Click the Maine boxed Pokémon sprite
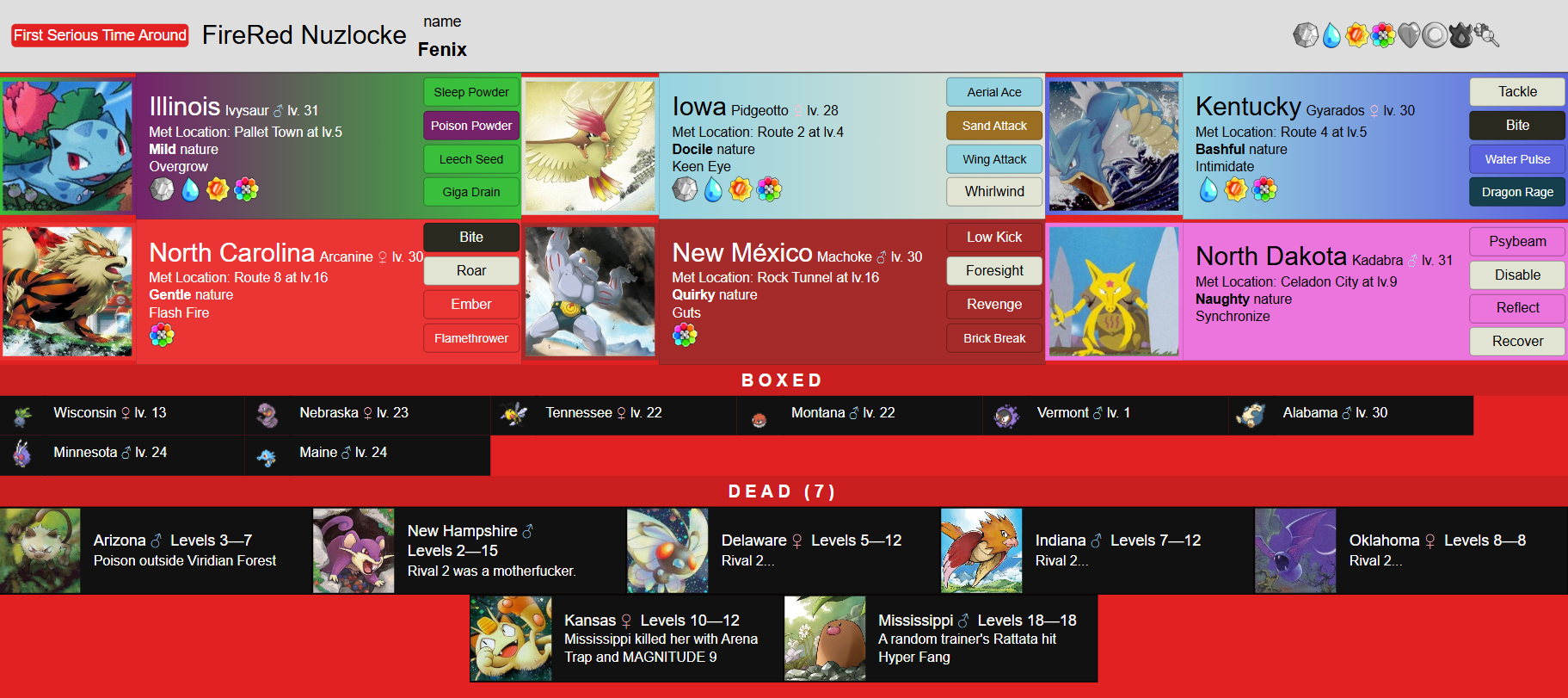The width and height of the screenshot is (1568, 698). pyautogui.click(x=267, y=456)
